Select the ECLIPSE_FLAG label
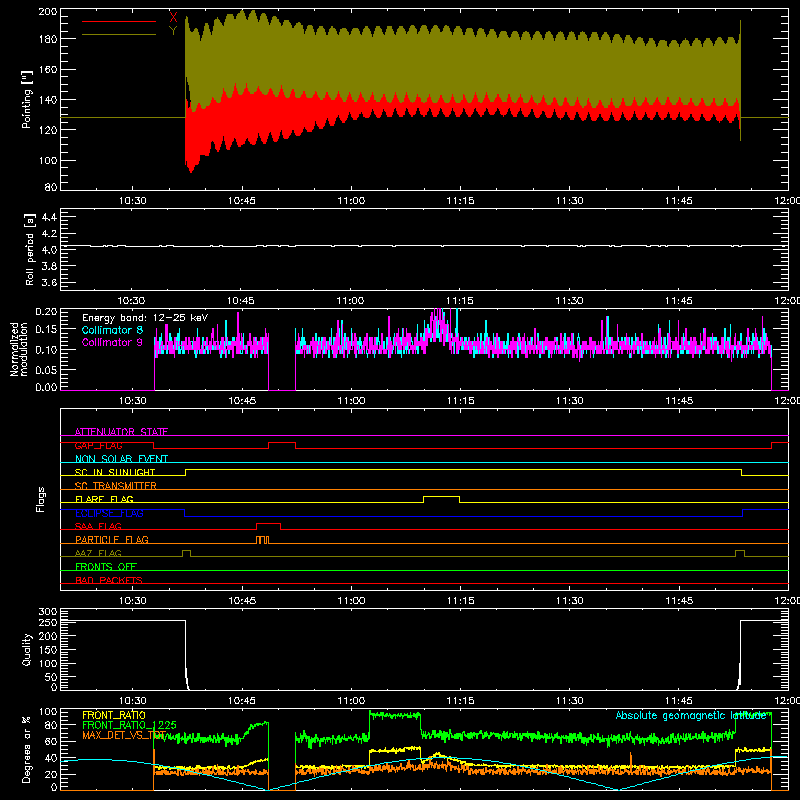The height and width of the screenshot is (800, 800). [109, 513]
